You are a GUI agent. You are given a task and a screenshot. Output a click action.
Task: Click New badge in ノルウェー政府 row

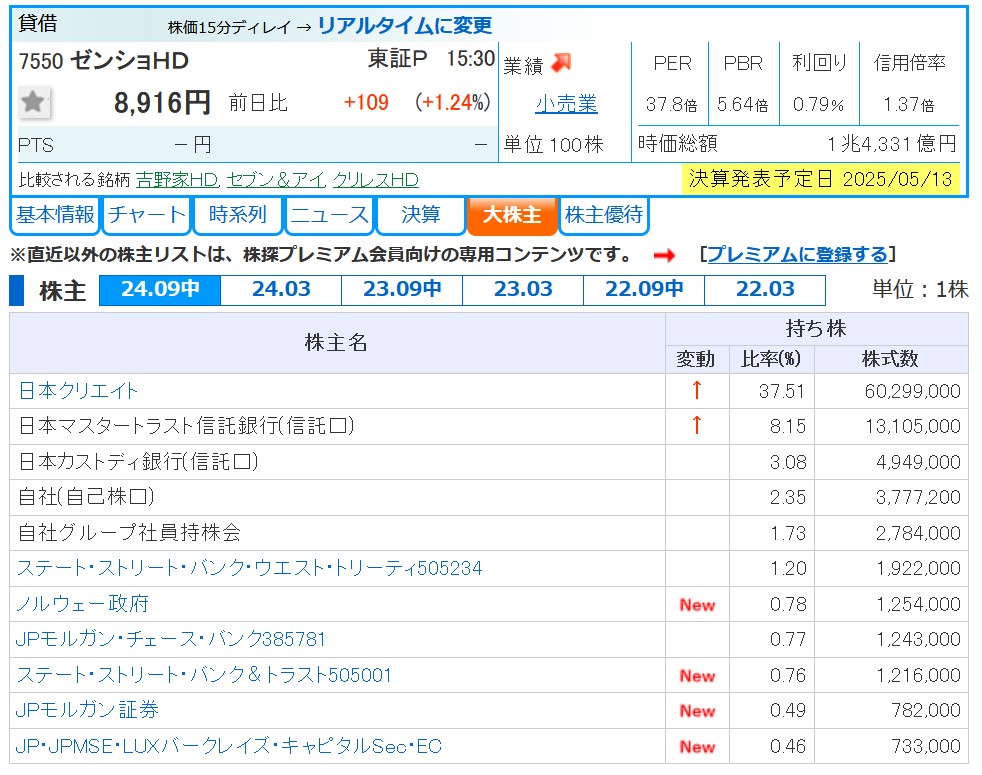click(x=697, y=605)
